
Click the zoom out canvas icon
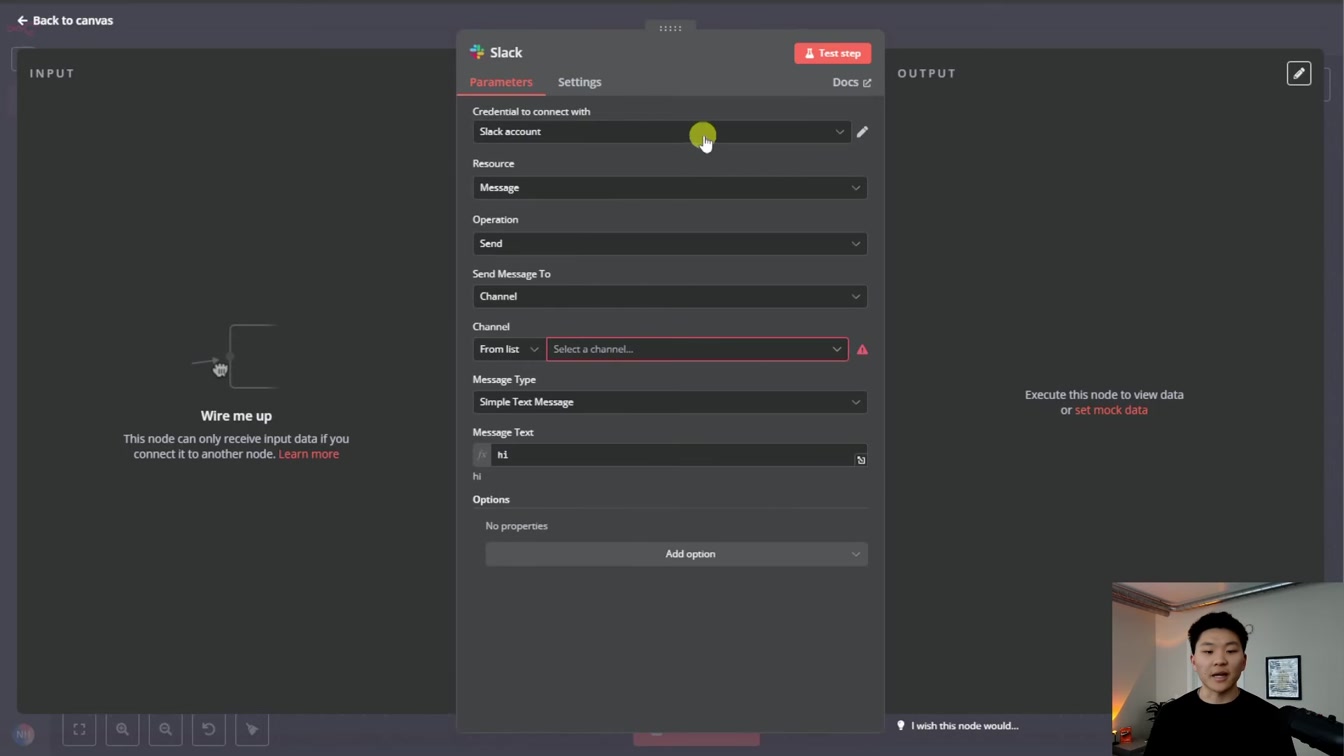[x=166, y=730]
